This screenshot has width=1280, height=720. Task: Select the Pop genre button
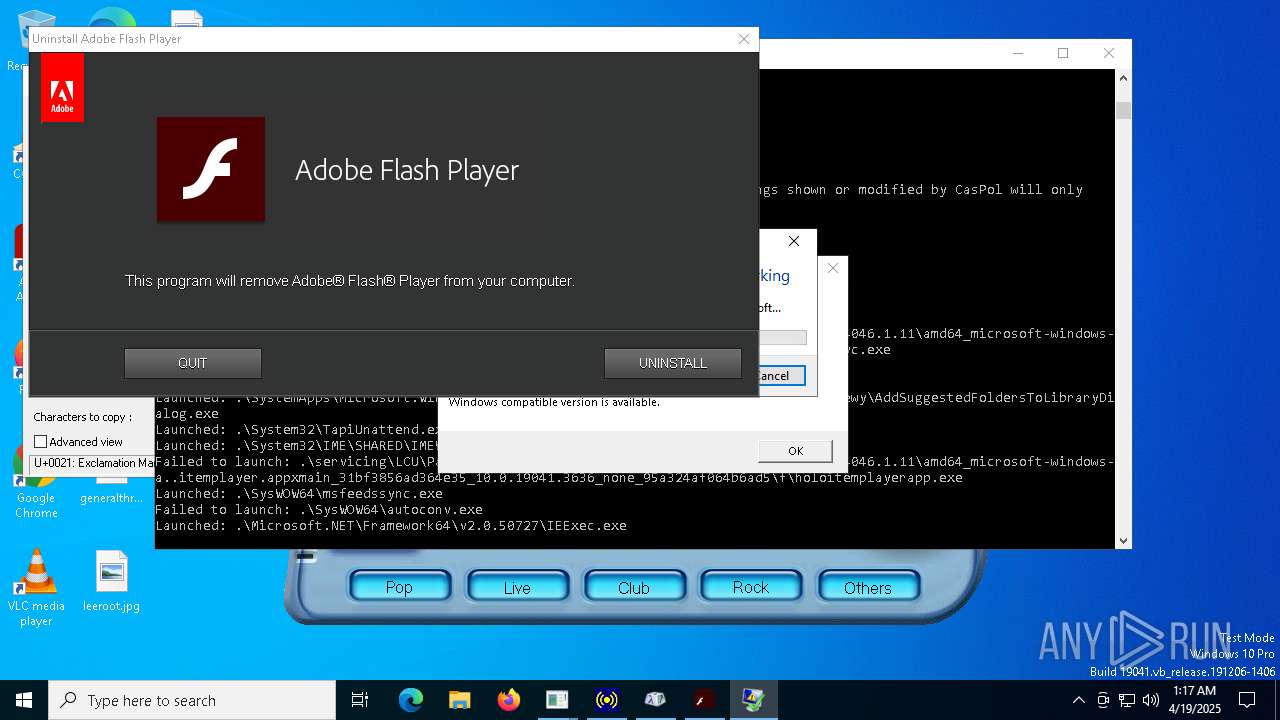click(x=399, y=587)
